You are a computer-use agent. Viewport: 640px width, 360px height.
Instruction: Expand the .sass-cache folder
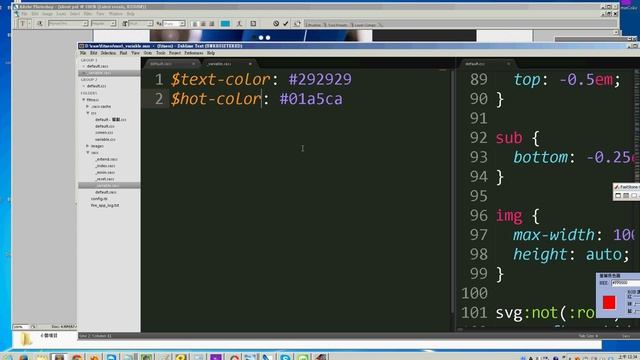tap(87, 106)
